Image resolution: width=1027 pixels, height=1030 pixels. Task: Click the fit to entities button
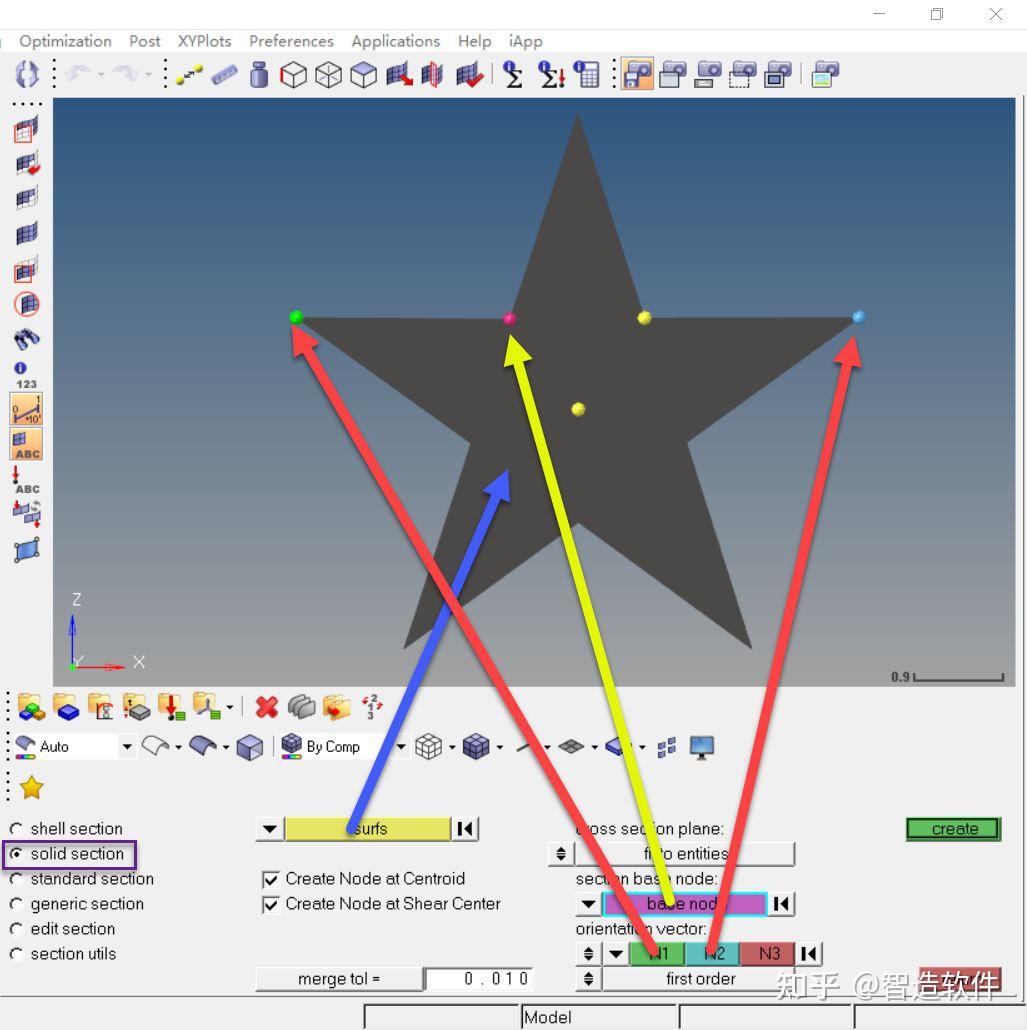click(x=685, y=854)
